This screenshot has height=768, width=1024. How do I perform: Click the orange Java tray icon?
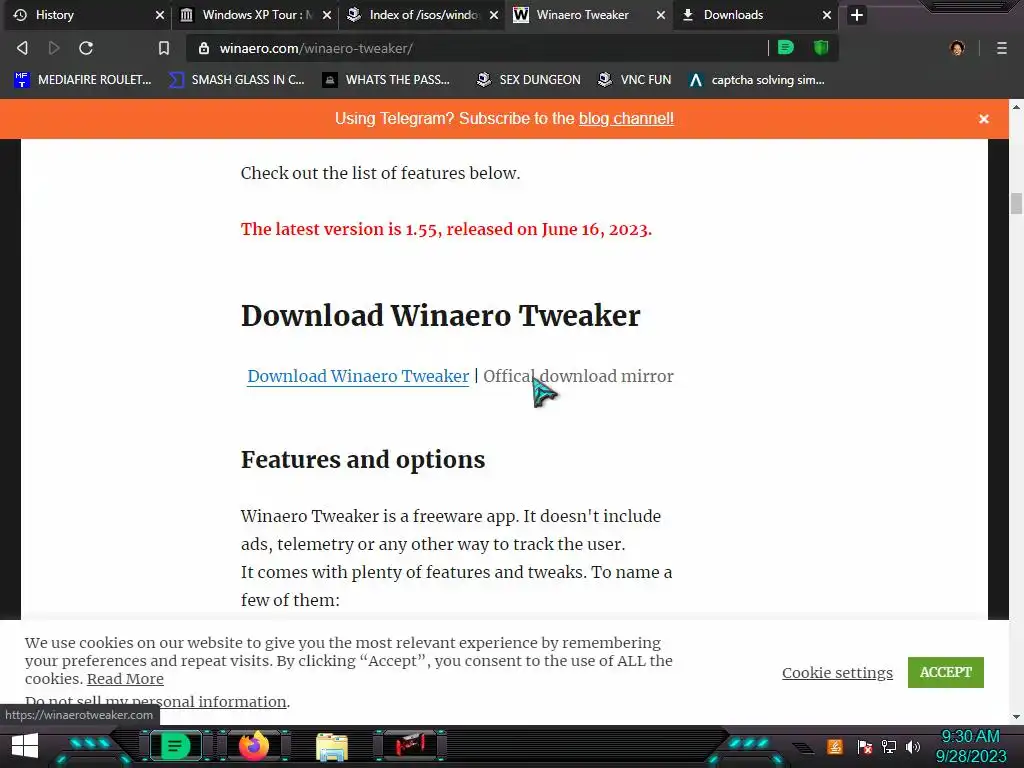pos(834,746)
